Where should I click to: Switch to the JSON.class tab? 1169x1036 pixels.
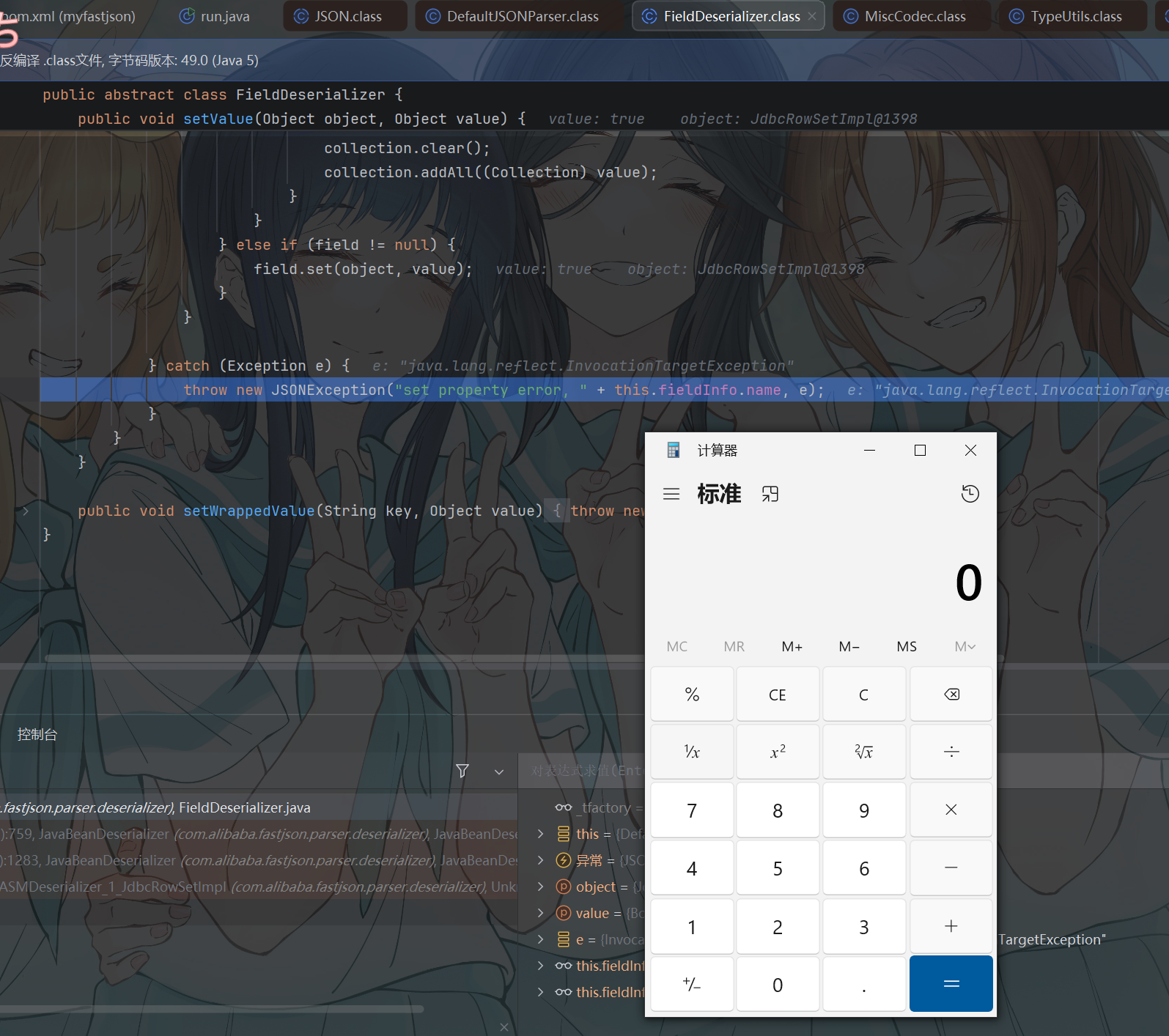pos(345,16)
